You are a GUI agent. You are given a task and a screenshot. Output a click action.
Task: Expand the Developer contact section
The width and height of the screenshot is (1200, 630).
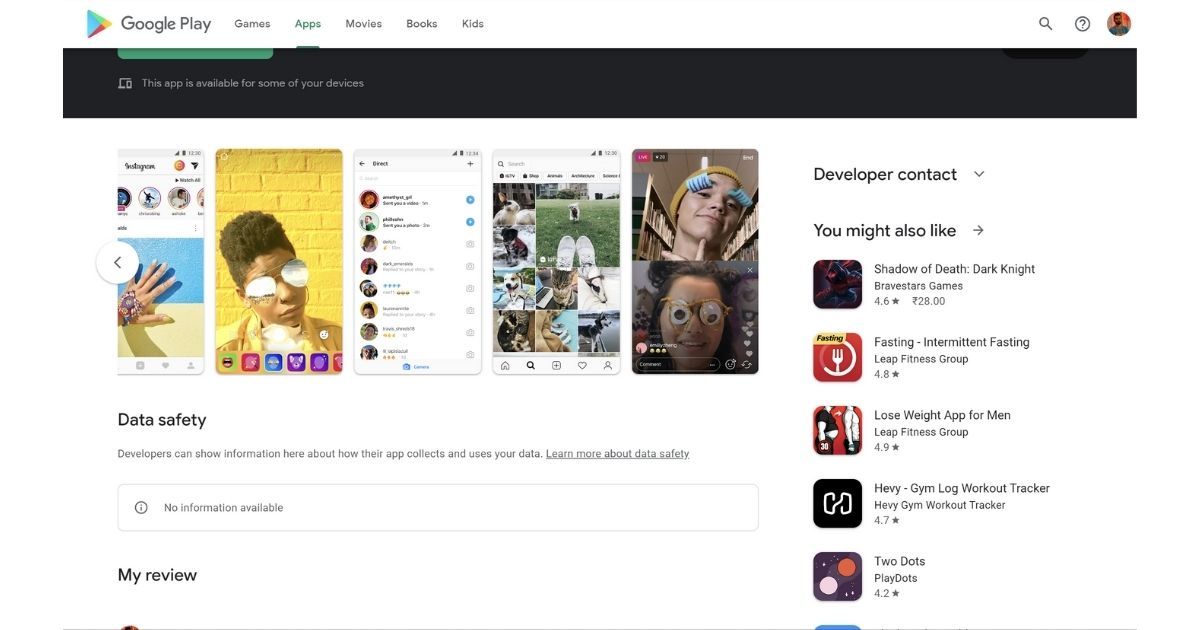(979, 174)
